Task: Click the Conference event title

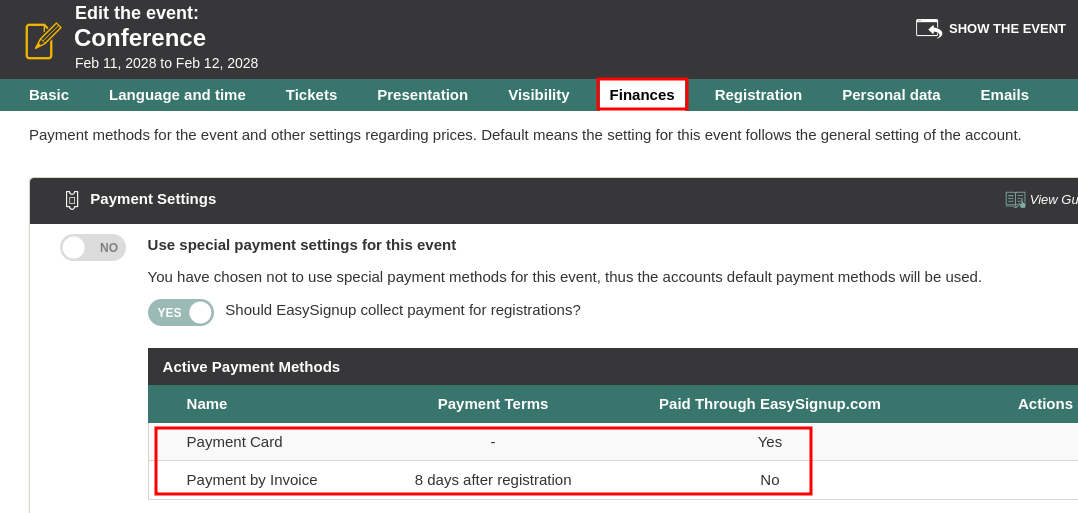Action: [x=140, y=38]
